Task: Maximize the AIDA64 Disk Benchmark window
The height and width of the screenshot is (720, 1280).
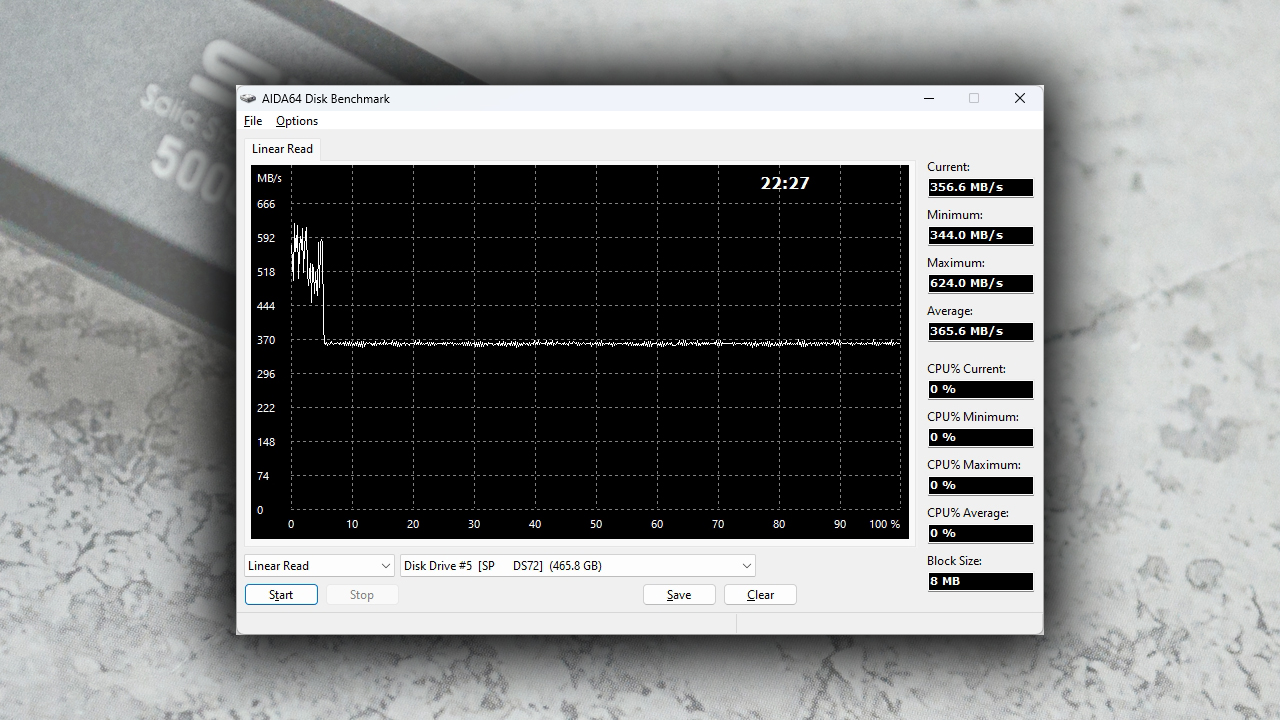Action: click(x=974, y=98)
